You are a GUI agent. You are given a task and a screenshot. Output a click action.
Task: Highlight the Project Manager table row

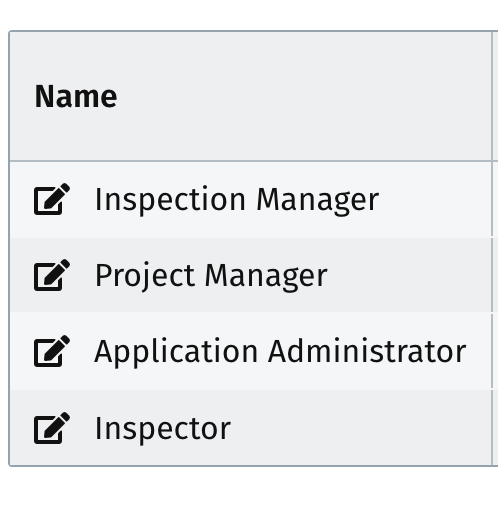tap(251, 275)
